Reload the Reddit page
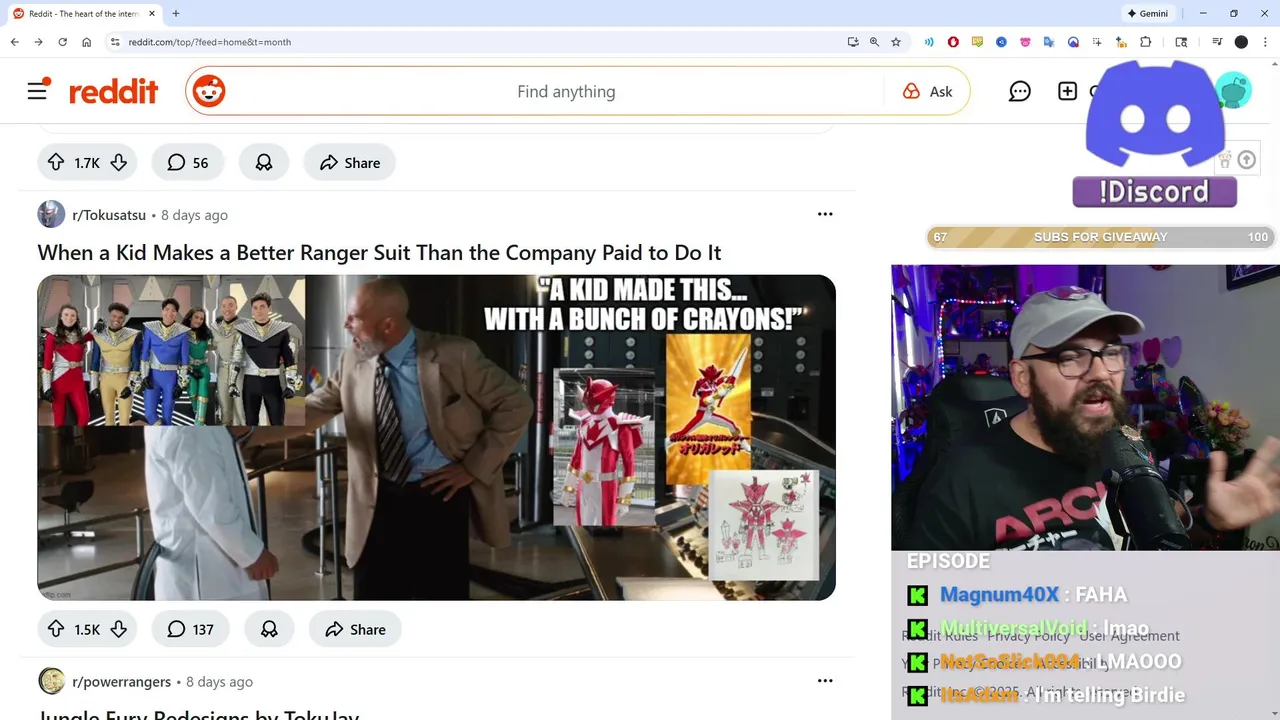 (62, 42)
